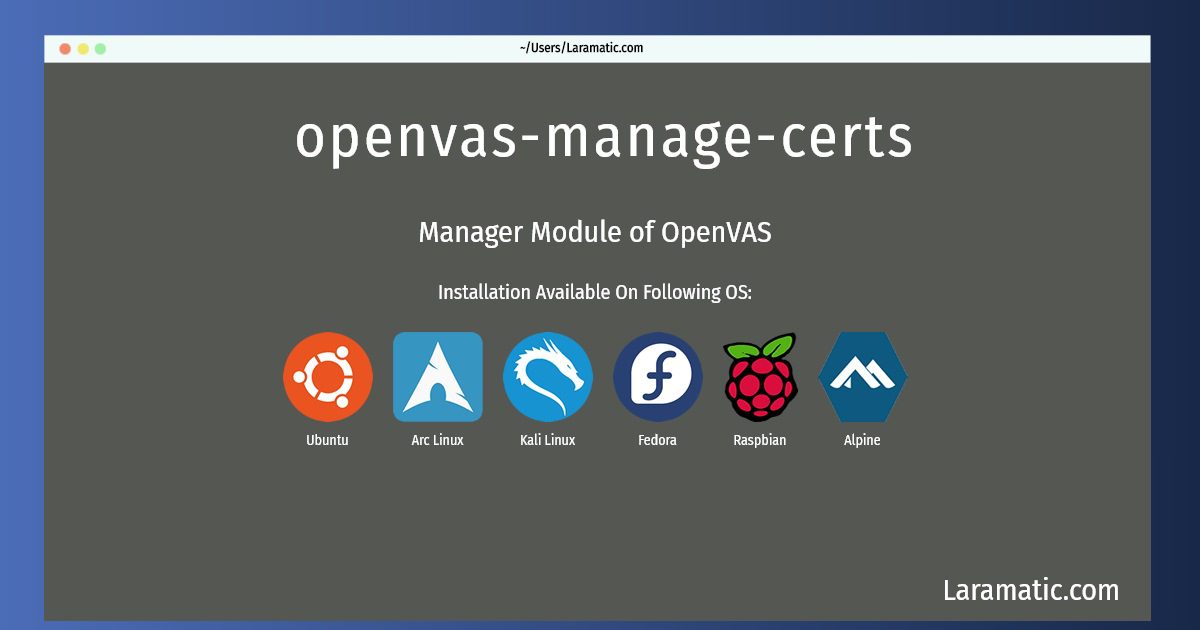Viewport: 1200px width, 630px height.
Task: Select the Arch Linux icon
Action: [438, 377]
